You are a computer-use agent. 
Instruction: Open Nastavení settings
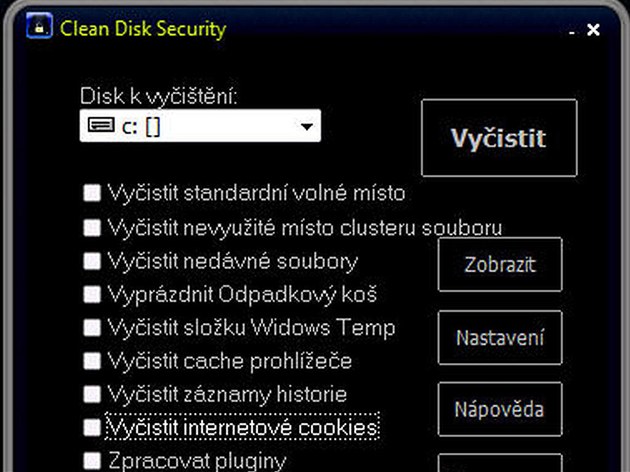click(x=500, y=337)
